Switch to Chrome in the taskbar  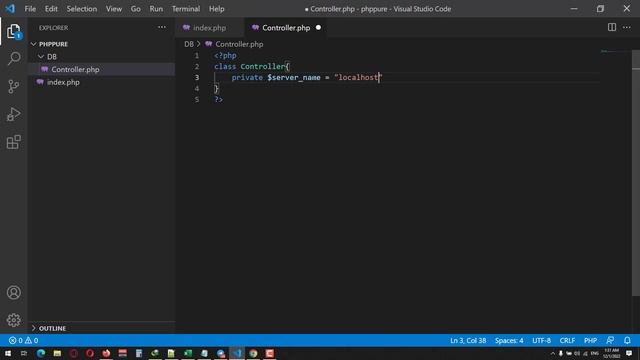click(x=253, y=353)
